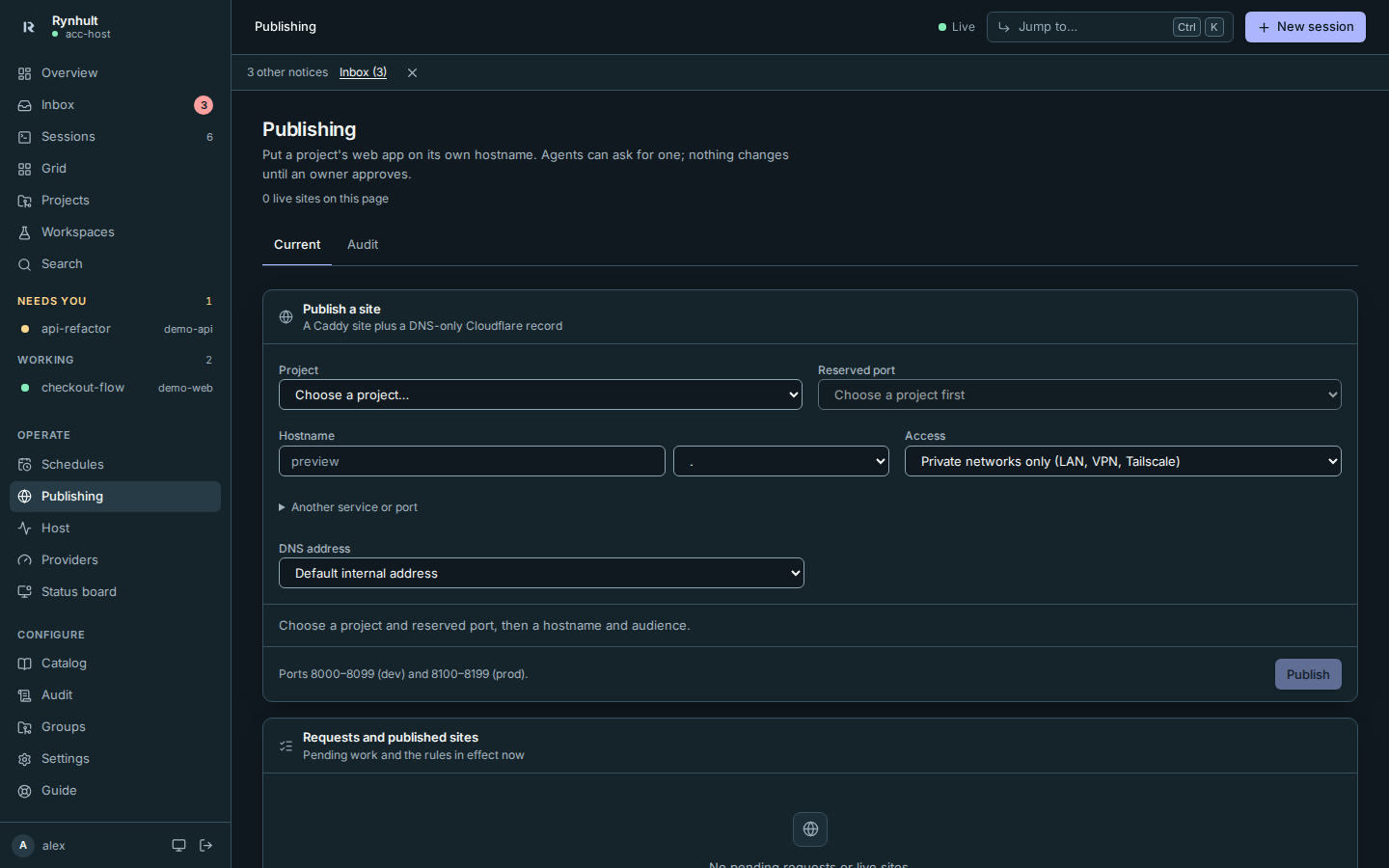Click the monitor icon beside alex

pyautogui.click(x=178, y=846)
